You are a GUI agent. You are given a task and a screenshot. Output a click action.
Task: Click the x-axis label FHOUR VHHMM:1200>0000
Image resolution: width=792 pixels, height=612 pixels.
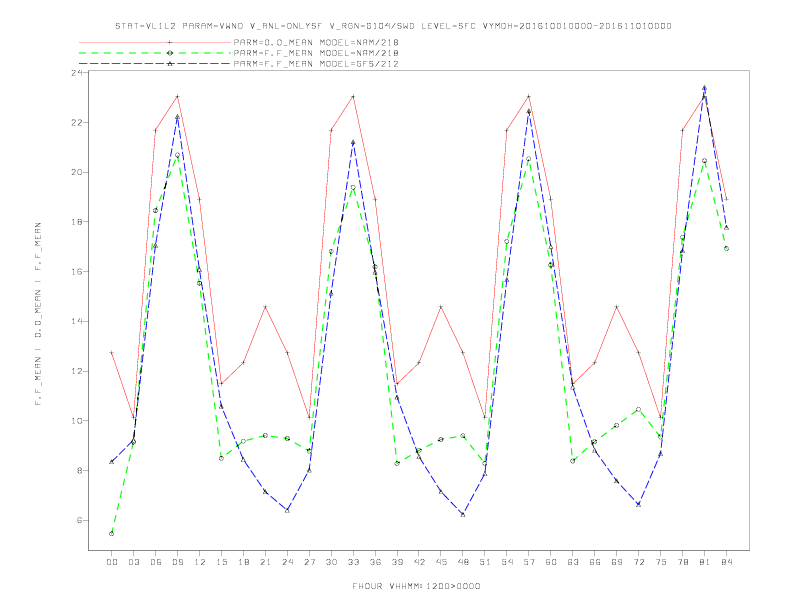click(416, 586)
